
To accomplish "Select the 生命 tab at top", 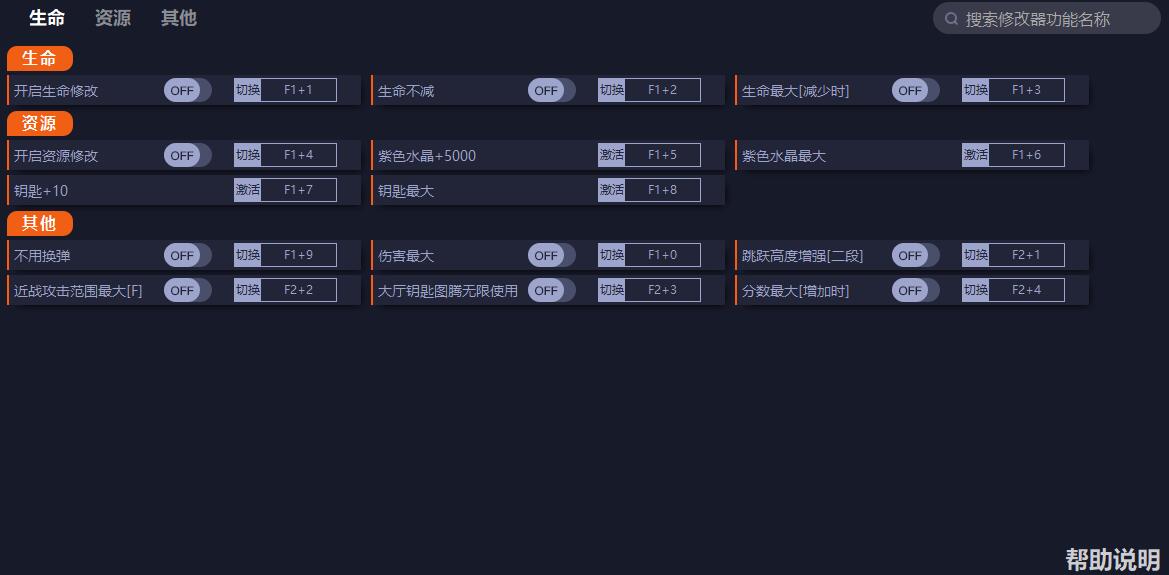I will [47, 18].
